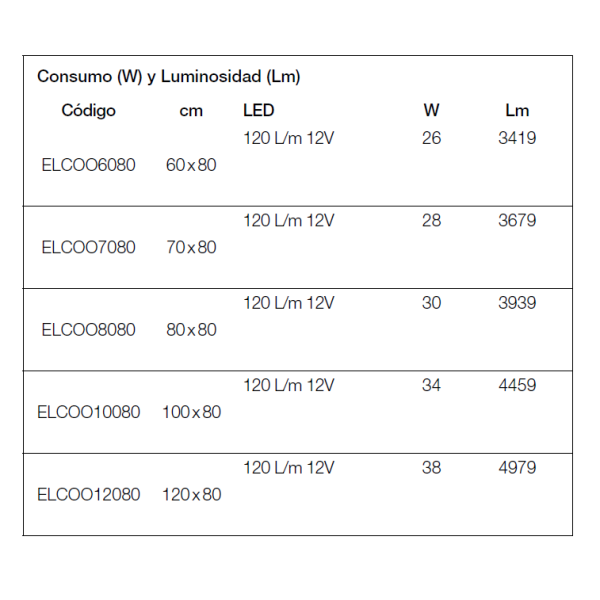Click the LED column header
Screen dimensions: 600x600
point(258,110)
